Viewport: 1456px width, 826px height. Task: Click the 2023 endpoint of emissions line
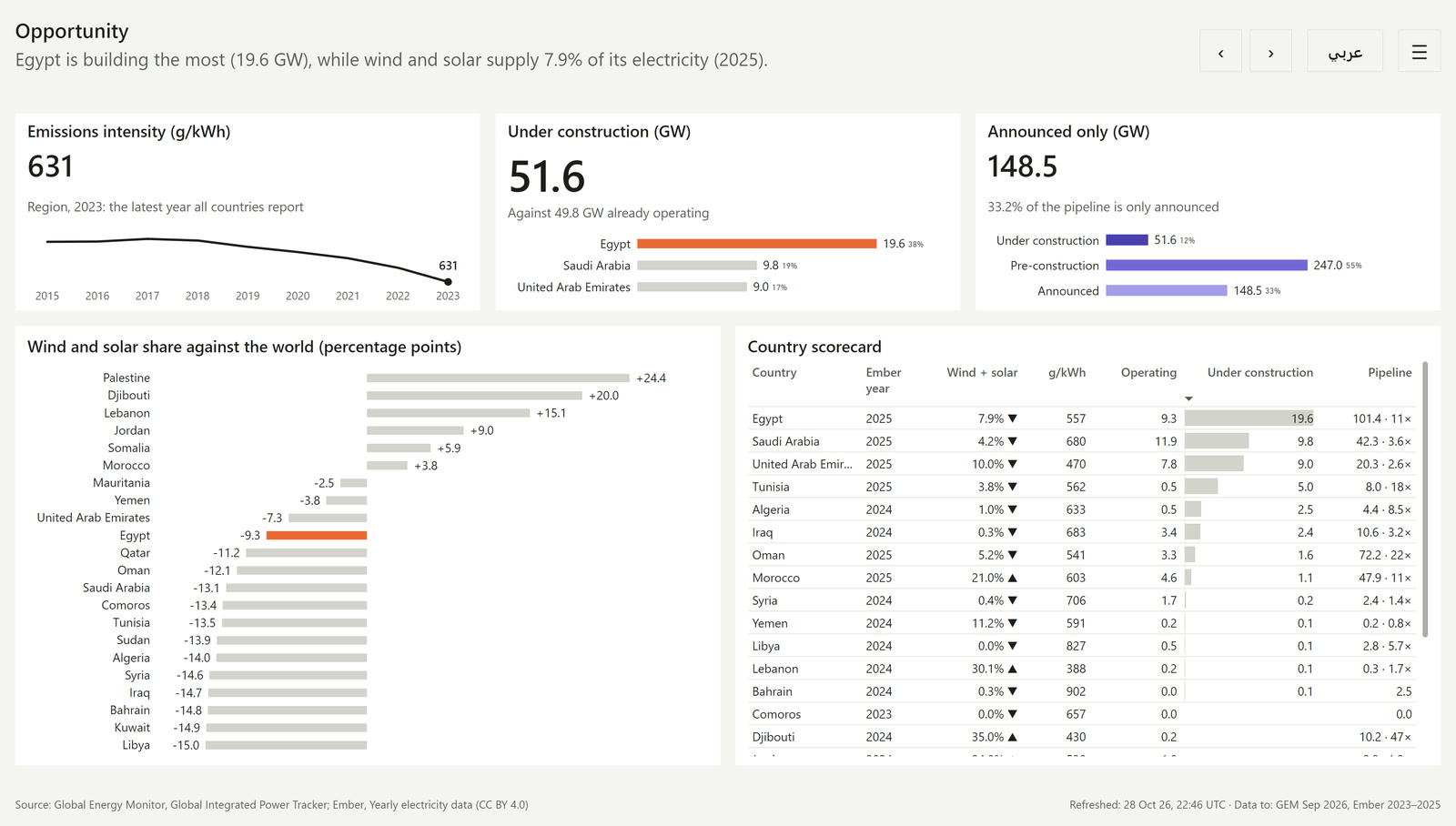point(448,281)
